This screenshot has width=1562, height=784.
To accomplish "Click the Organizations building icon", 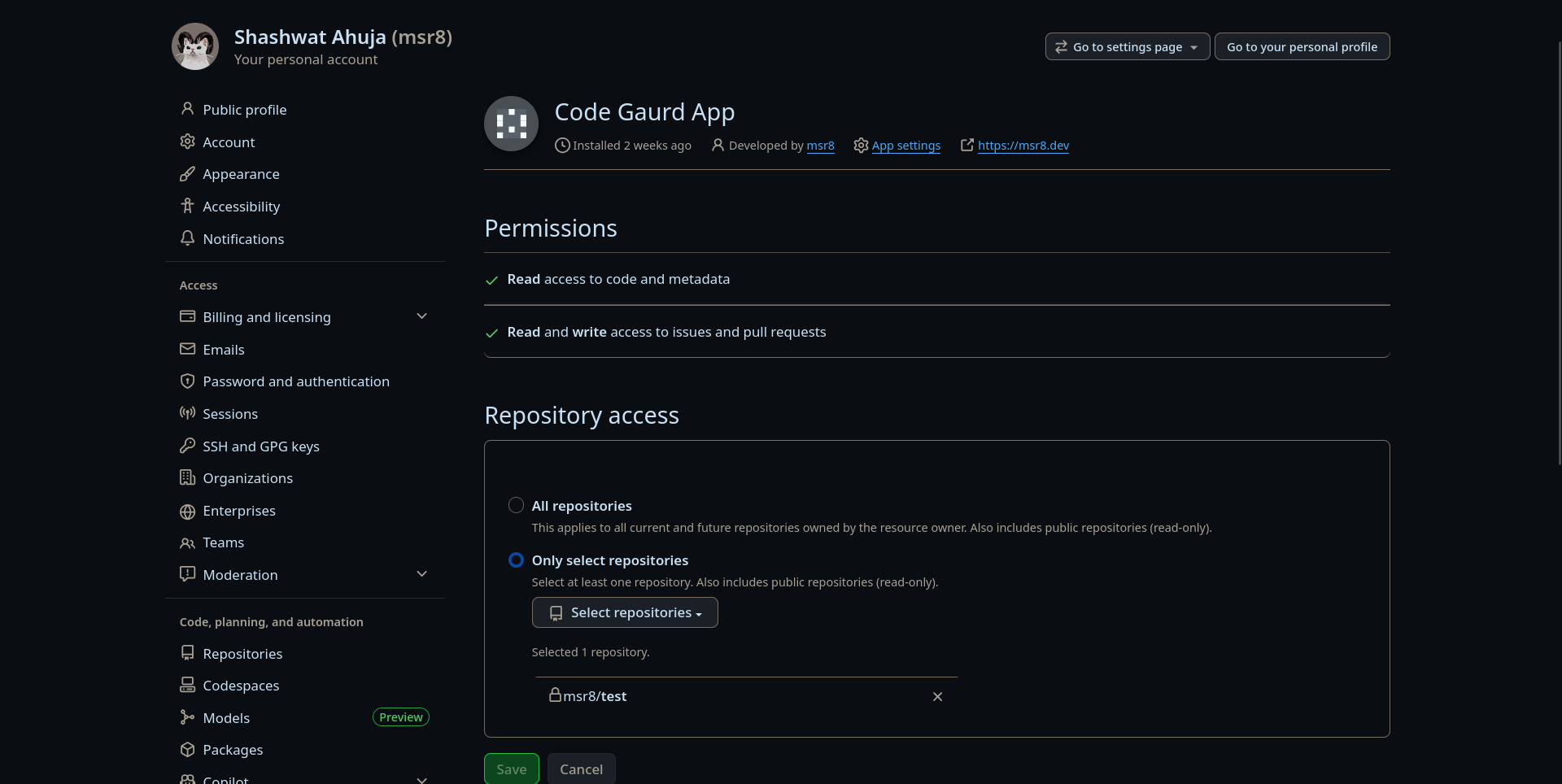I will coord(187,477).
